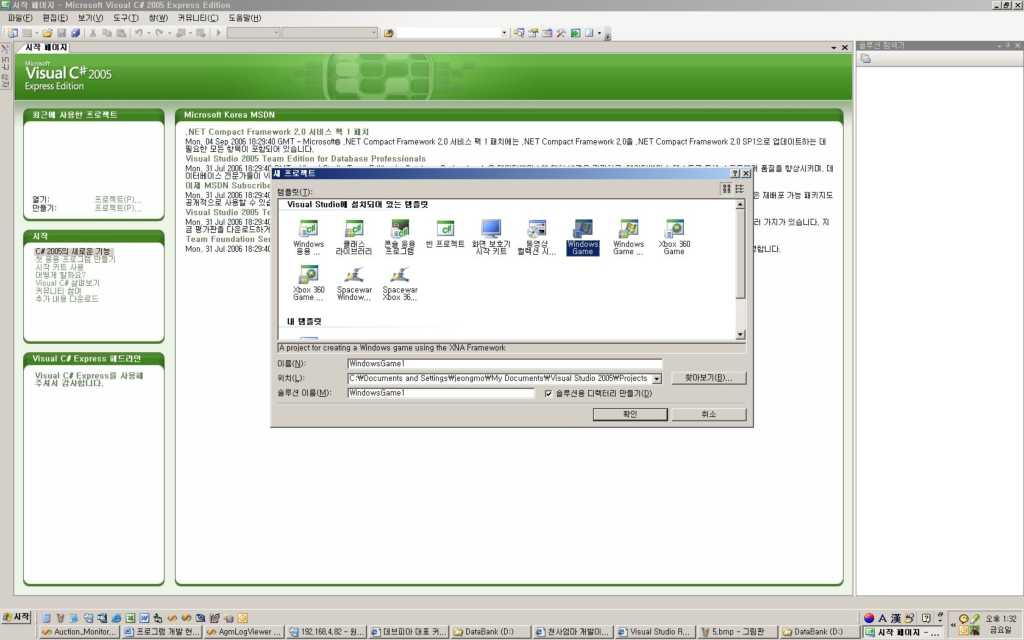Click the Save All toolbar icon
Screen dimensions: 1024x640
click(75, 33)
